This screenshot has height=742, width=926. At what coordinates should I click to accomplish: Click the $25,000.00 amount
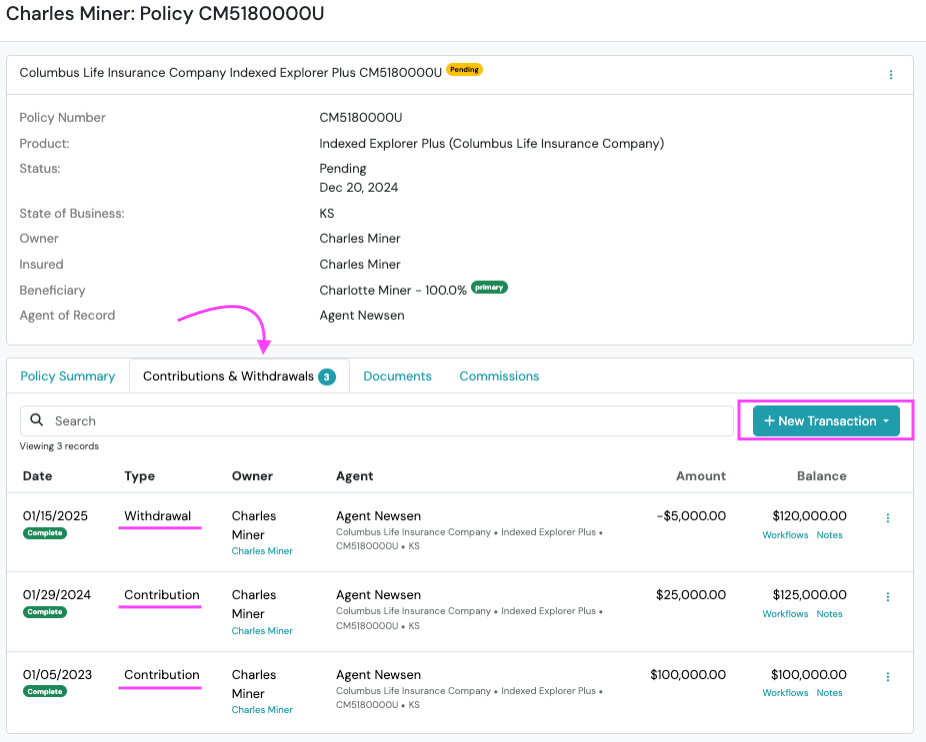coord(691,594)
